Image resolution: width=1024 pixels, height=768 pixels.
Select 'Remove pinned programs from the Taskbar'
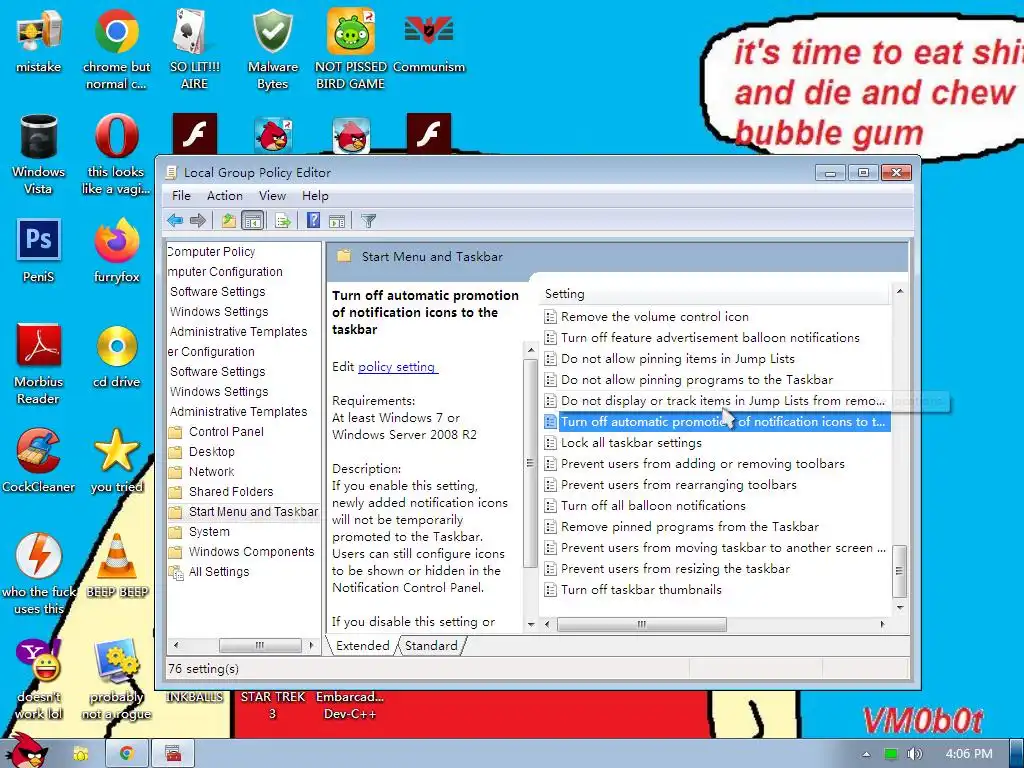coord(690,526)
